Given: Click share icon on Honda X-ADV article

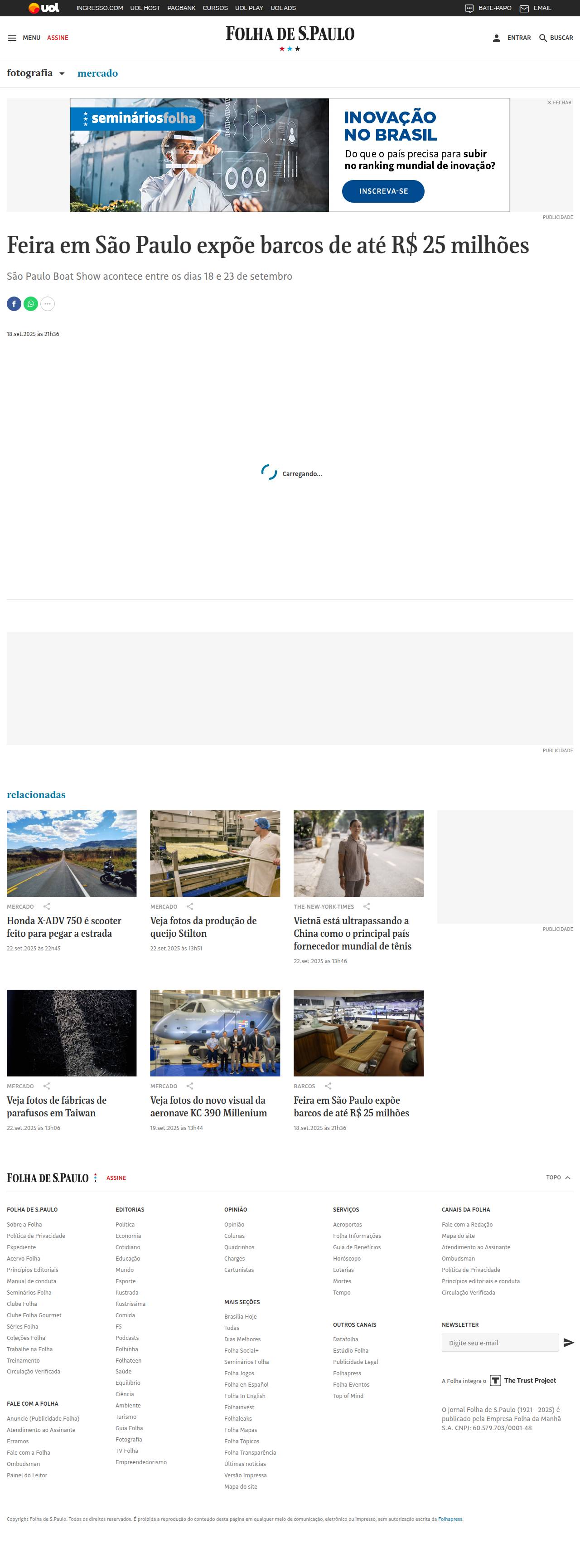Looking at the screenshot, I should coord(47,906).
